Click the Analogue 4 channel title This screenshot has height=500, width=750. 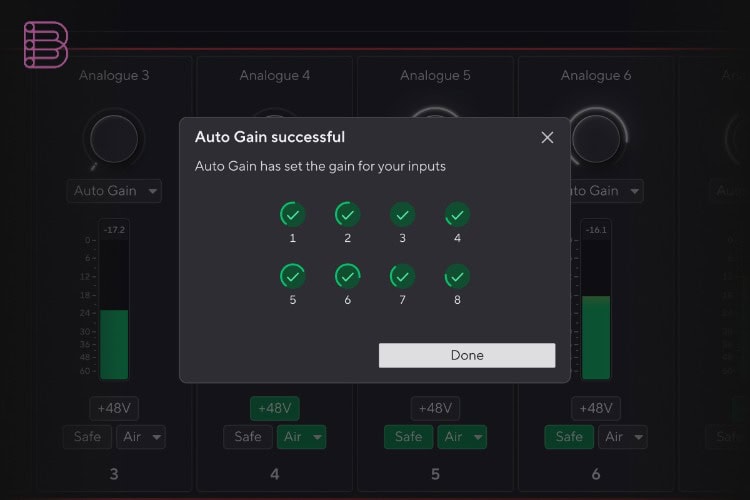point(275,76)
